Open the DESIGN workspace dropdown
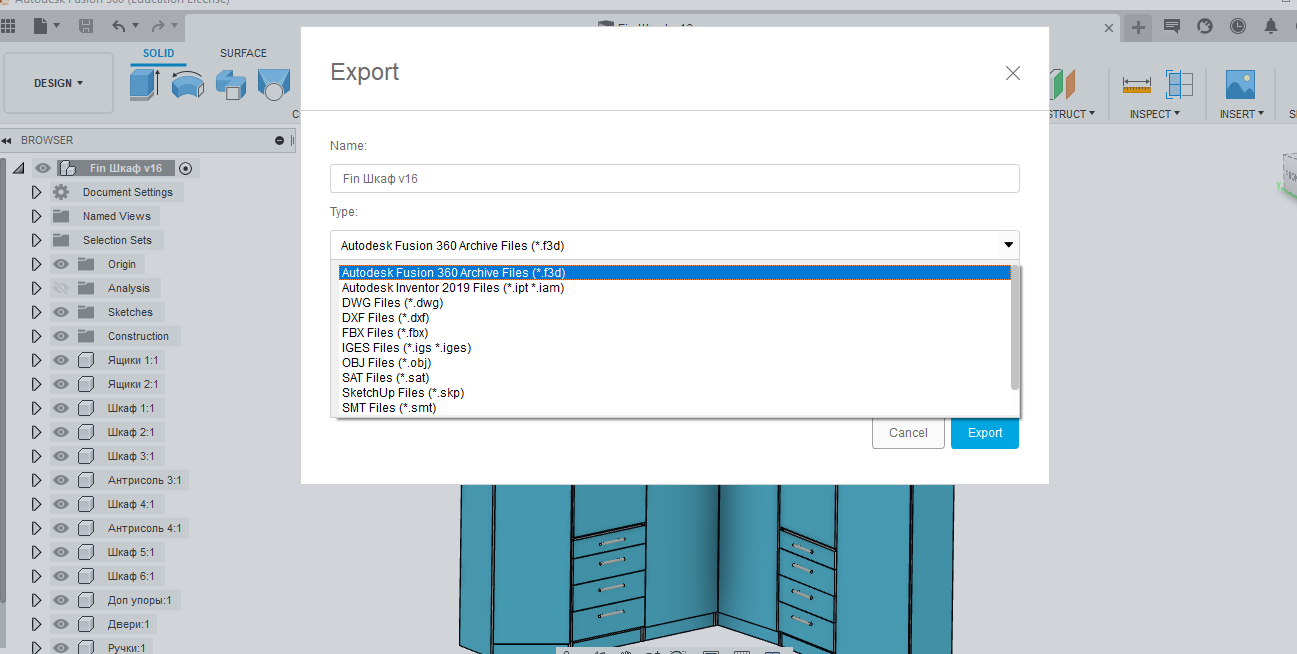The height and width of the screenshot is (654, 1297). pos(59,83)
